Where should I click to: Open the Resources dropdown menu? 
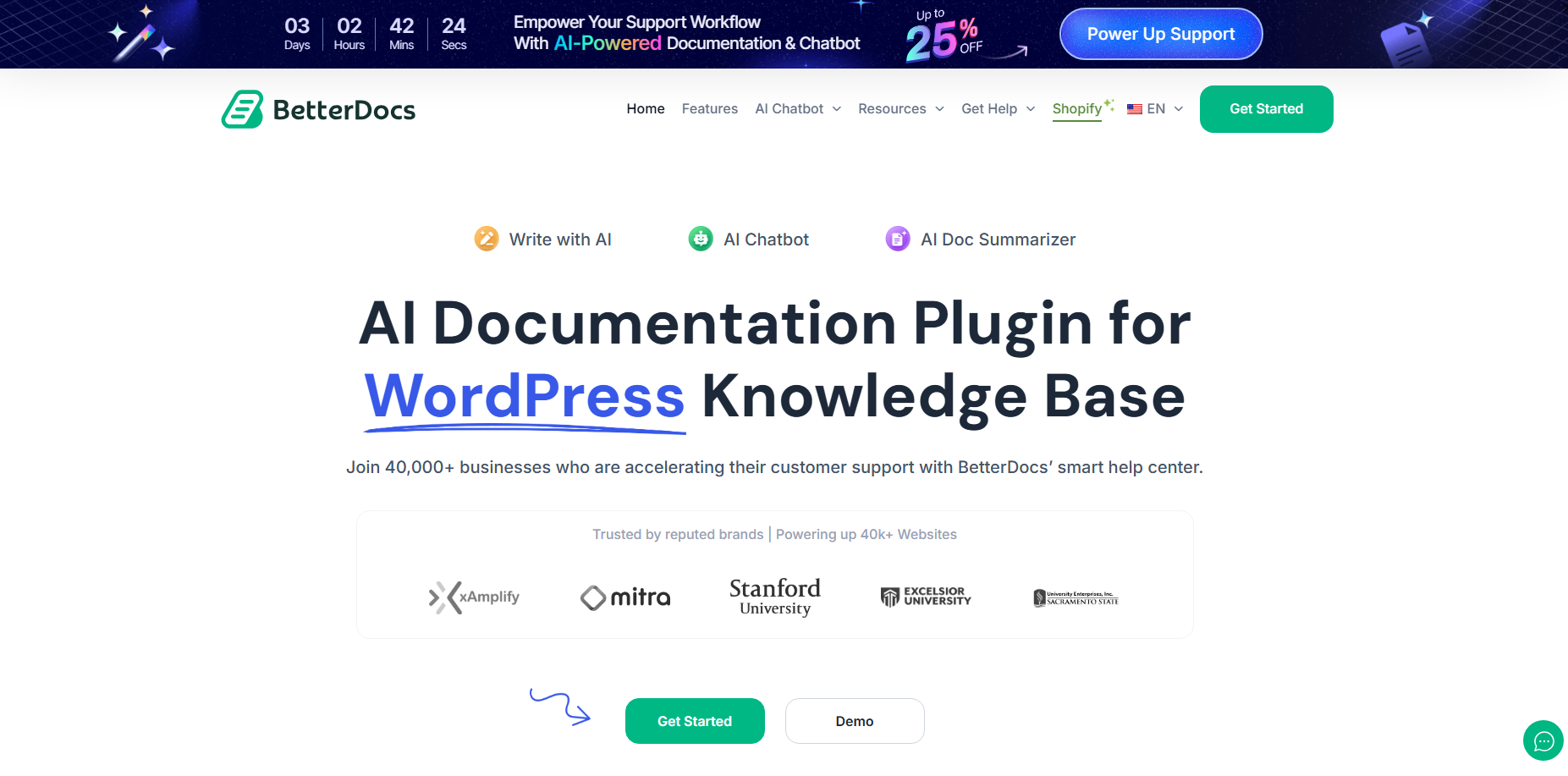point(900,108)
